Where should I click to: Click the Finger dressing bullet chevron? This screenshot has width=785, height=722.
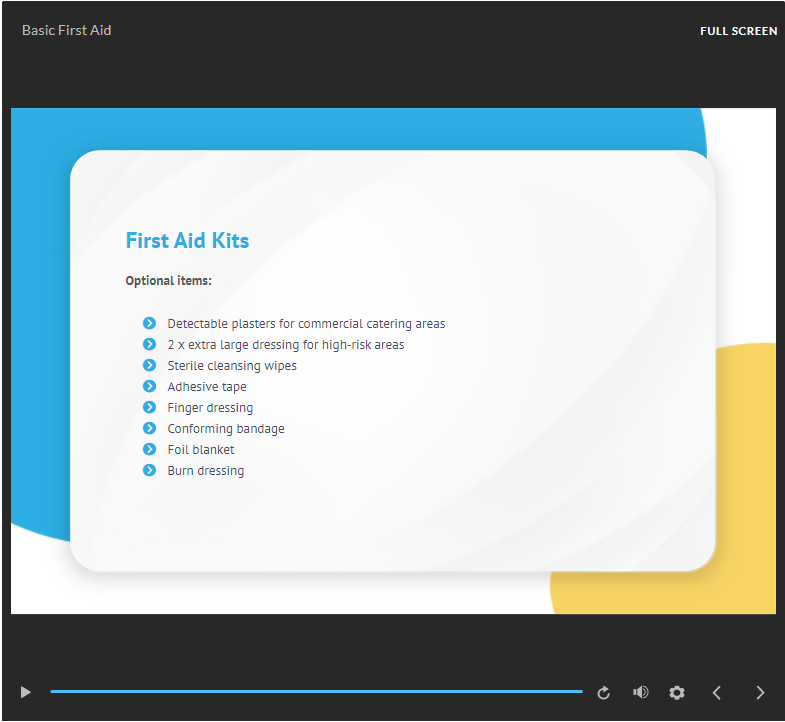[150, 407]
